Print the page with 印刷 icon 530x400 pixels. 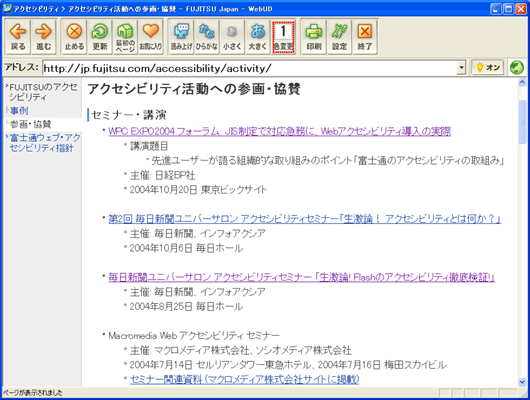pos(314,37)
